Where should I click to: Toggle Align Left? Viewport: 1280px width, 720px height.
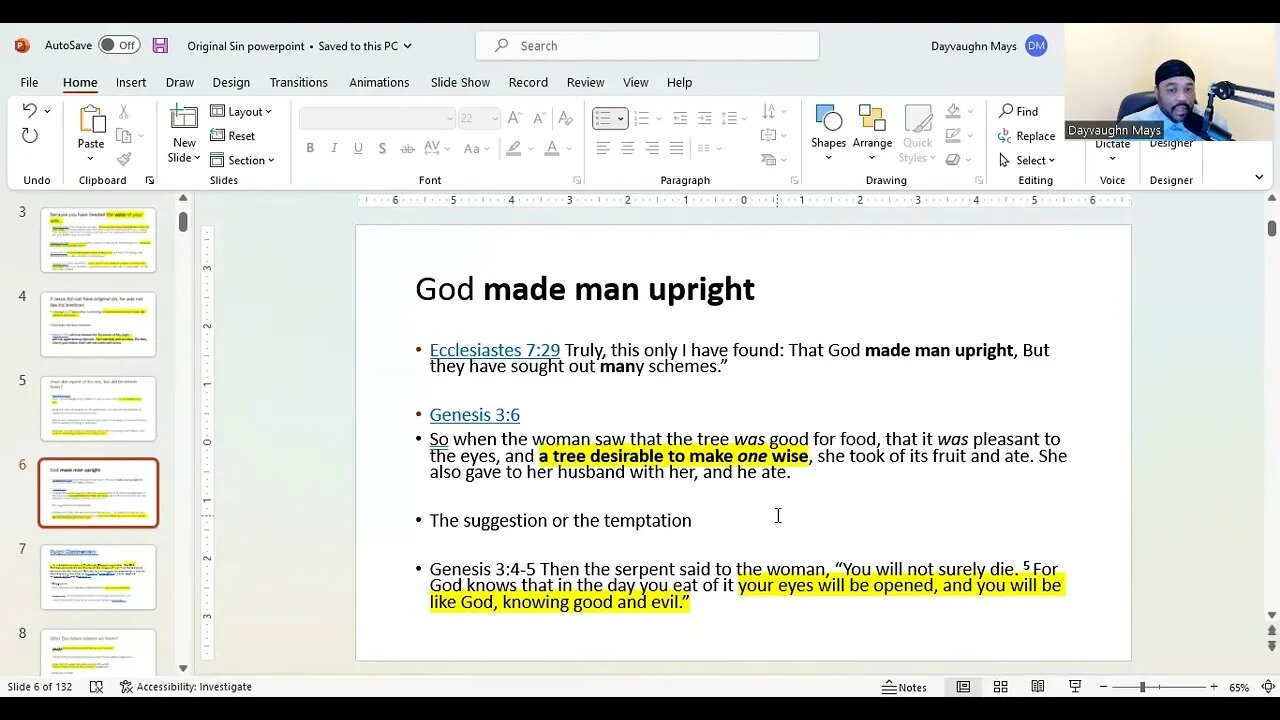pyautogui.click(x=603, y=148)
